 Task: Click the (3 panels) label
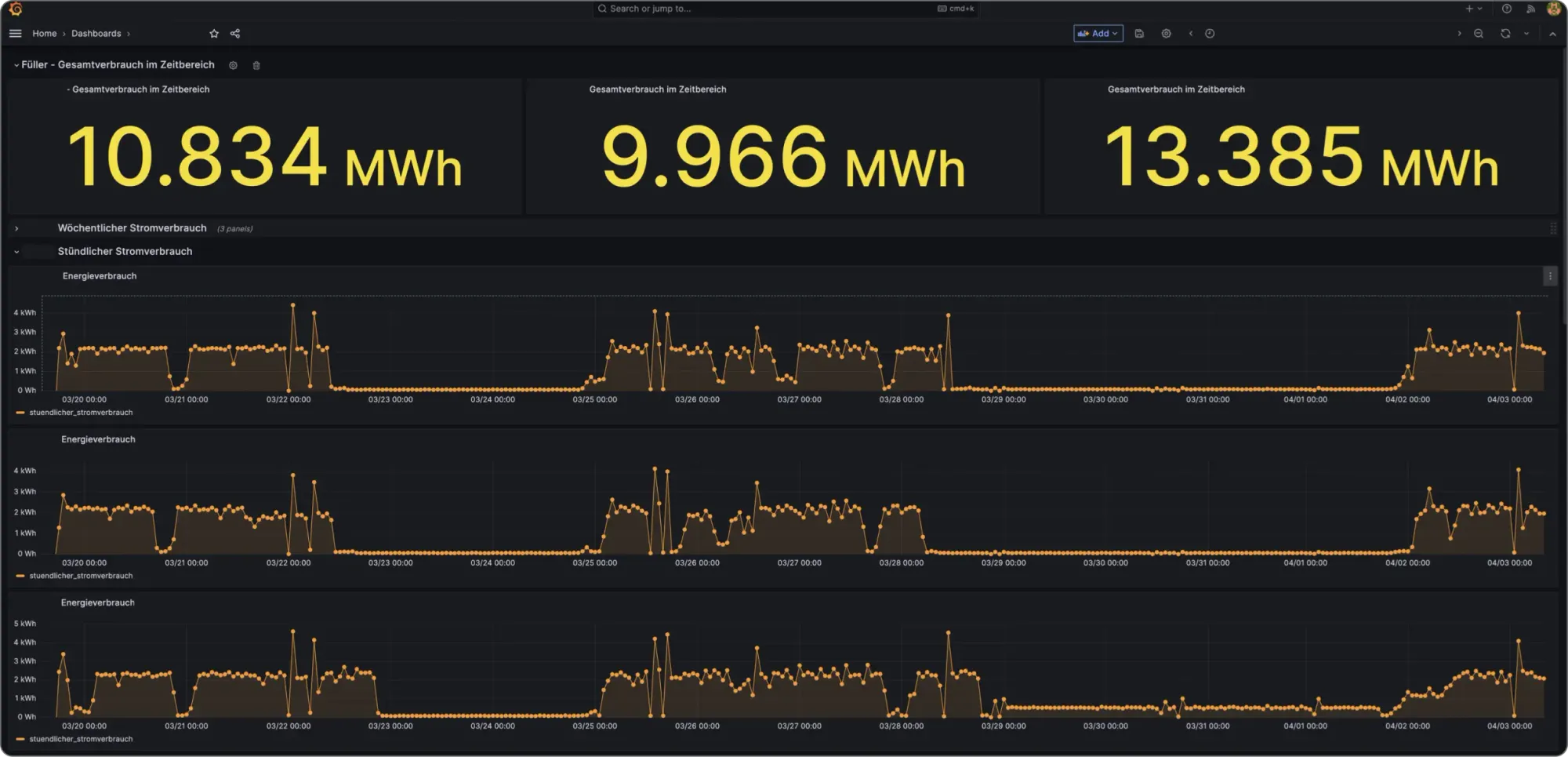tap(234, 229)
